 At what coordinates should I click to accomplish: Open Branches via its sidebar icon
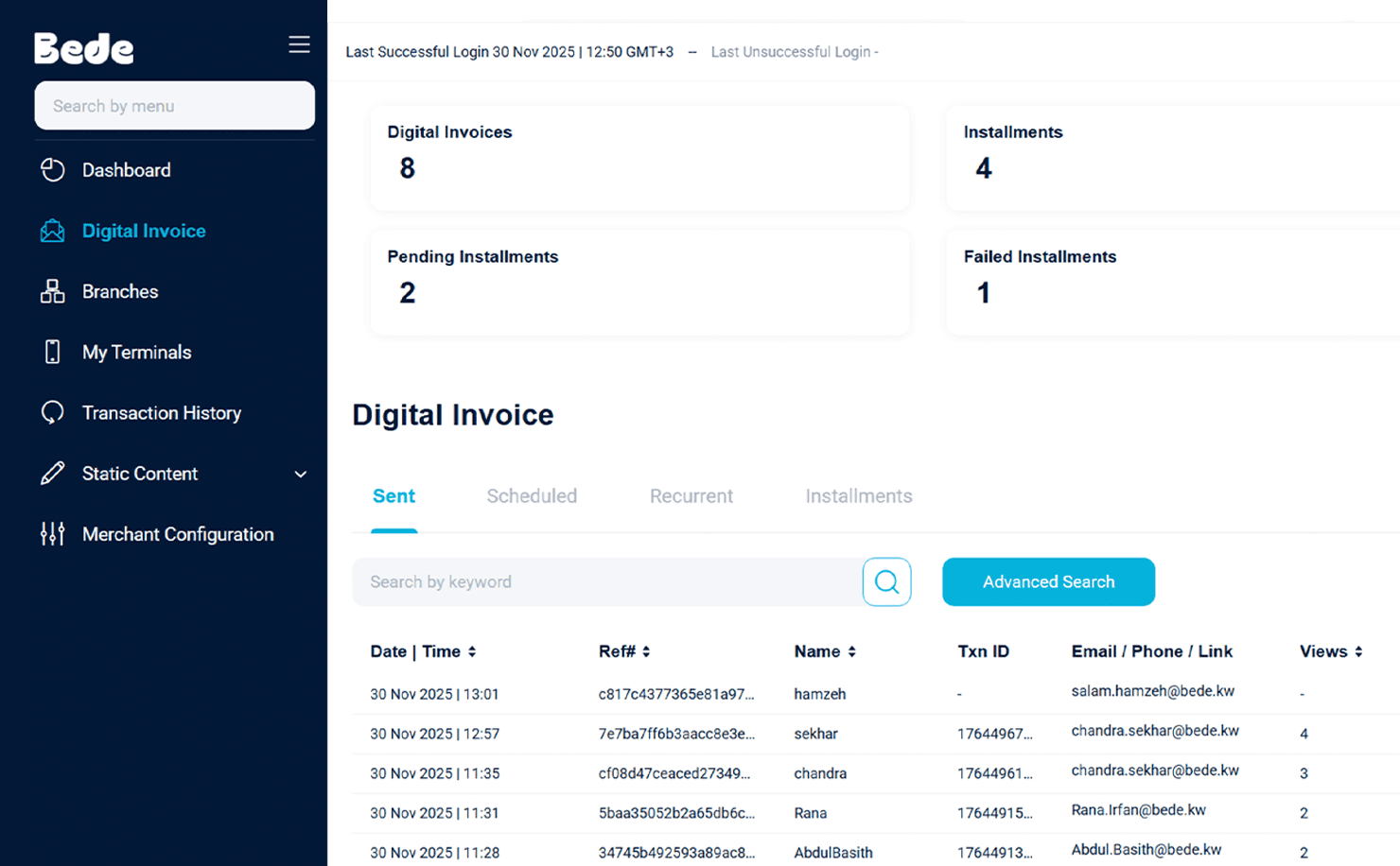(52, 291)
